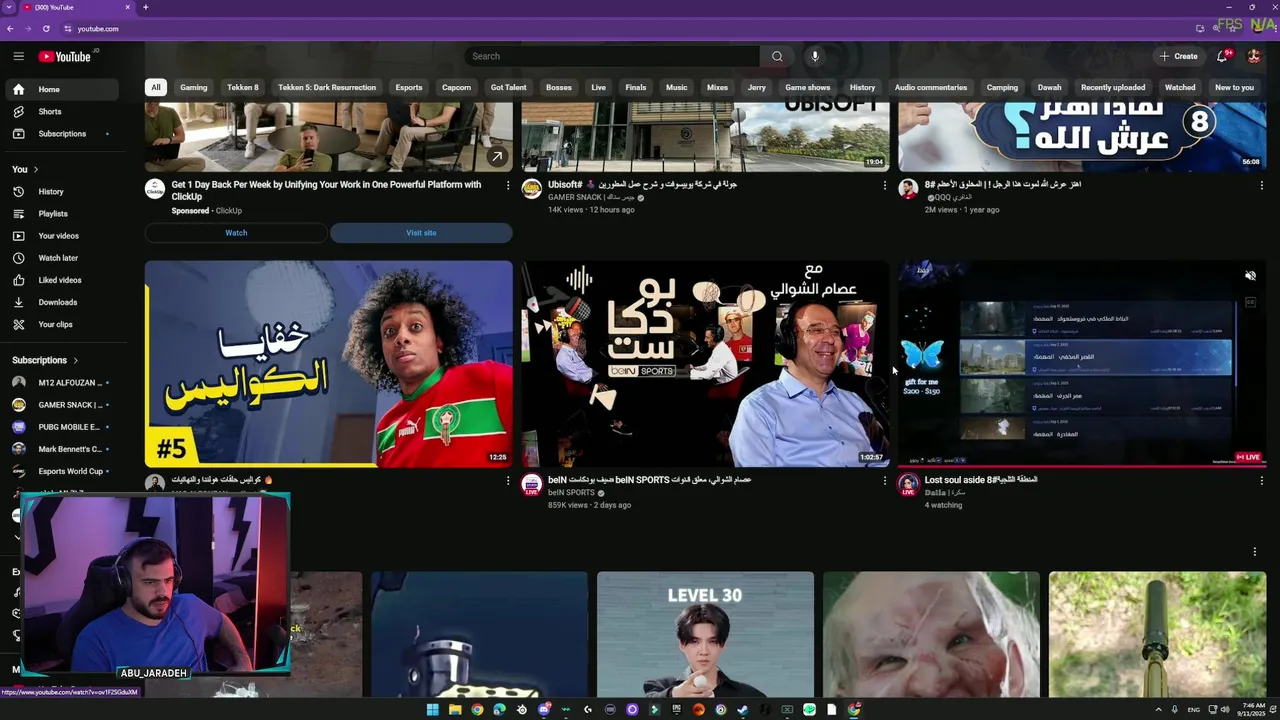Select the Audio commentaries filter chip
This screenshot has width=1280, height=720.
pos(931,87)
